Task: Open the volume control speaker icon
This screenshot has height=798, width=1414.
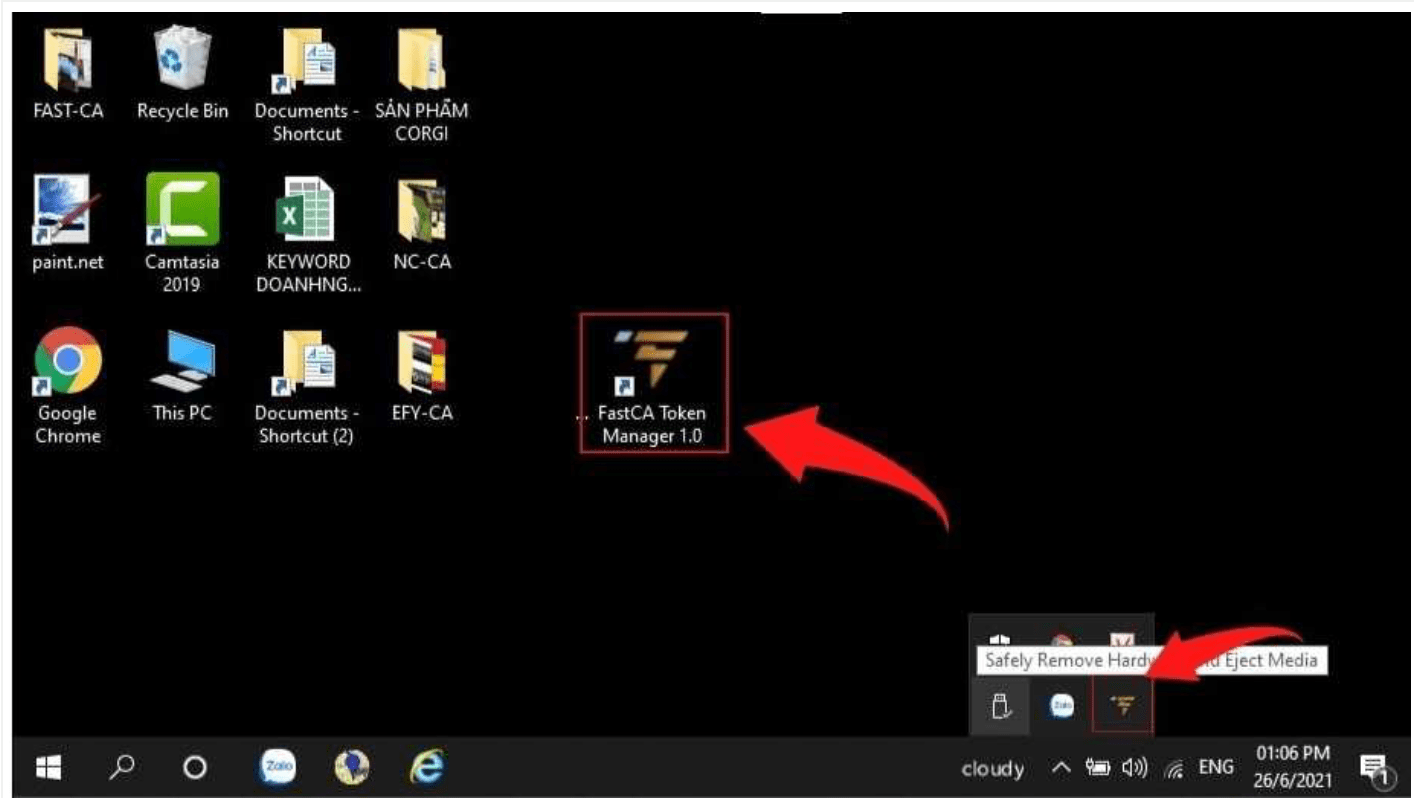Action: tap(1134, 767)
